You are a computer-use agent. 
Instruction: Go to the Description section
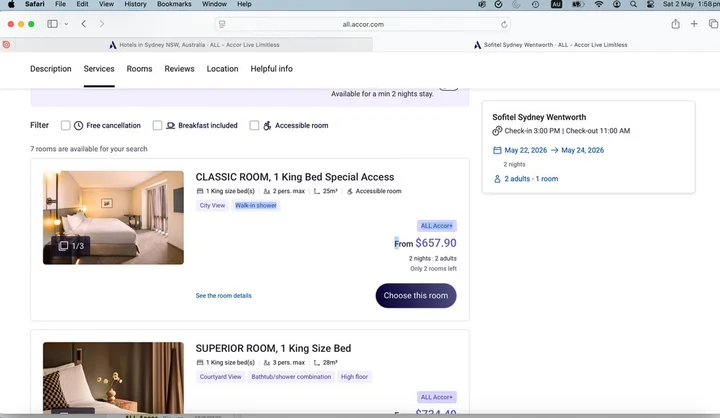51,69
